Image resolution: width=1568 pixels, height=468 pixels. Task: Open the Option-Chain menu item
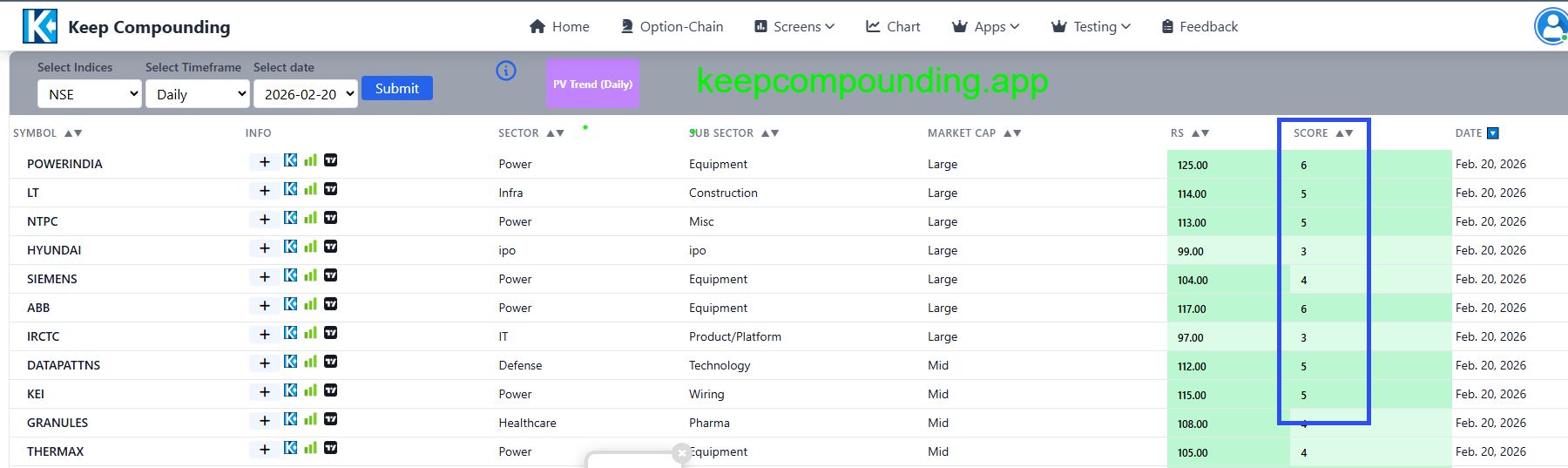(x=672, y=27)
